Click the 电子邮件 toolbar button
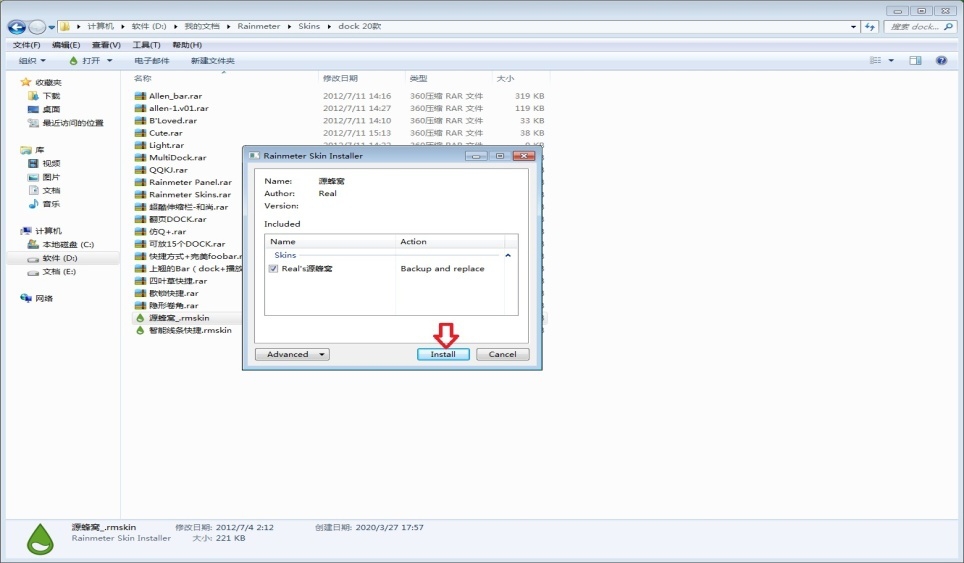Image resolution: width=964 pixels, height=563 pixels. click(x=151, y=61)
